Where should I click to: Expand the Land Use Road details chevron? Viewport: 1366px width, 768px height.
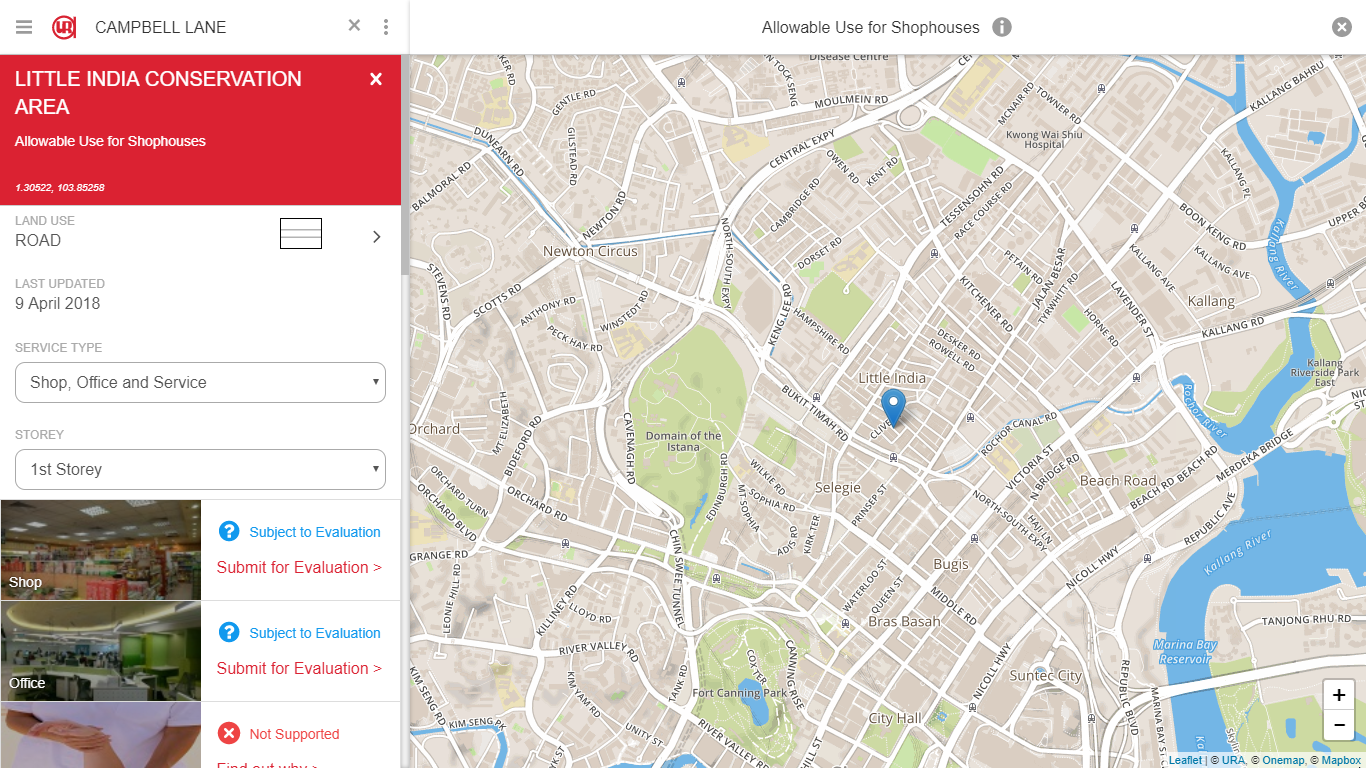pos(377,237)
